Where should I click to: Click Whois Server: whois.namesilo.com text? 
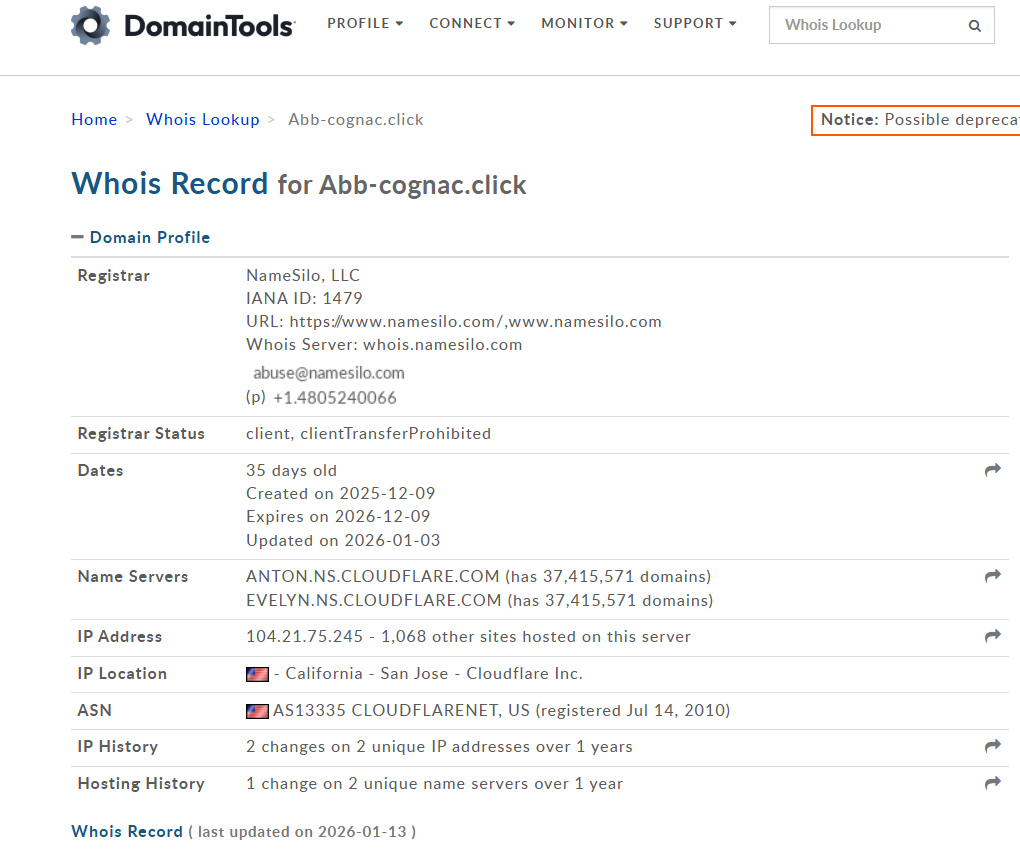pos(384,345)
